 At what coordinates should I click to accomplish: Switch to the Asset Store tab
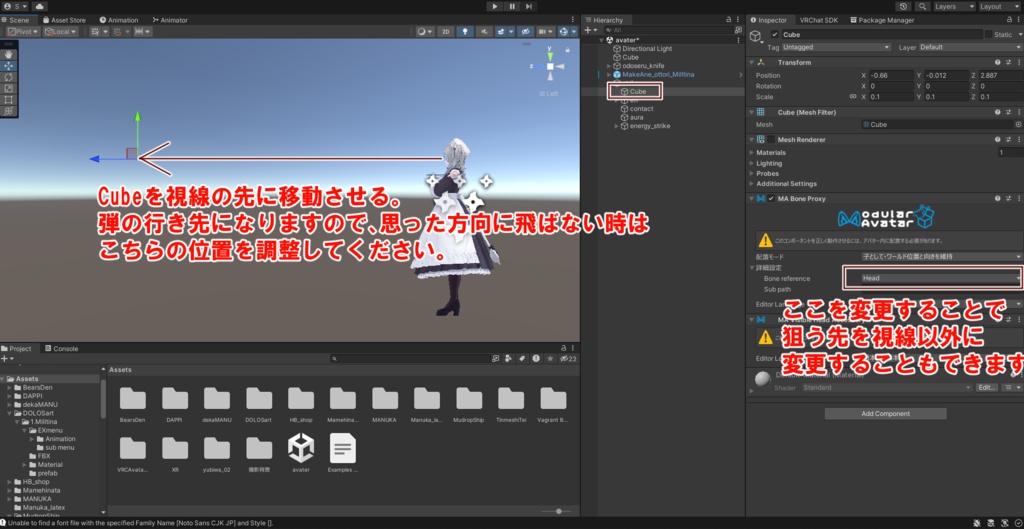(x=63, y=20)
